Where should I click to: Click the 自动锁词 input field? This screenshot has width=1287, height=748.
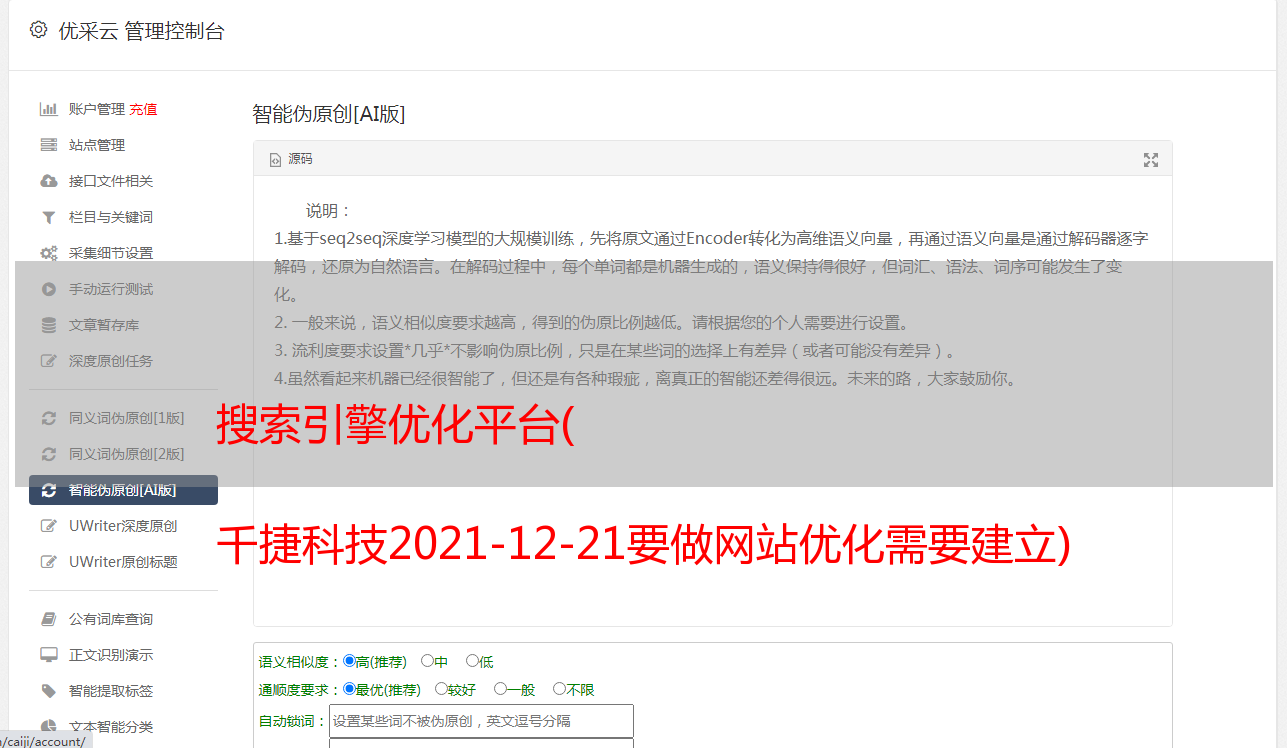pyautogui.click(x=481, y=721)
